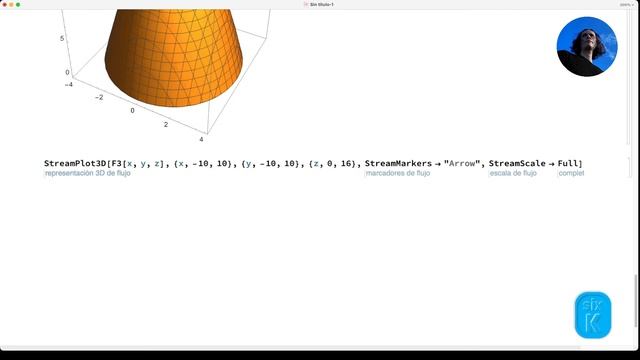The width and height of the screenshot is (640, 360).
Task: Click the {y, -10, 10} range specification
Action: coord(271,163)
